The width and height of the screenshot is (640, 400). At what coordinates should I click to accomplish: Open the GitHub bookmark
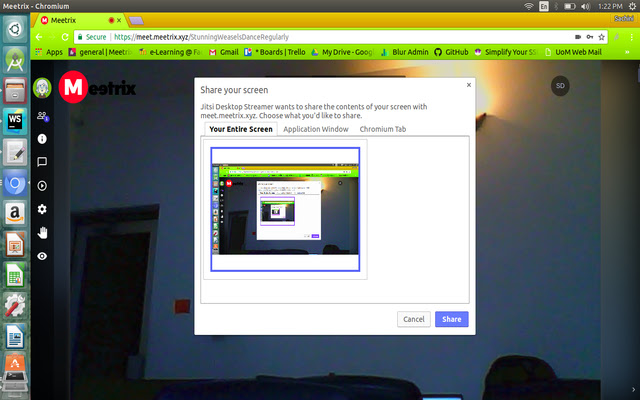451,52
